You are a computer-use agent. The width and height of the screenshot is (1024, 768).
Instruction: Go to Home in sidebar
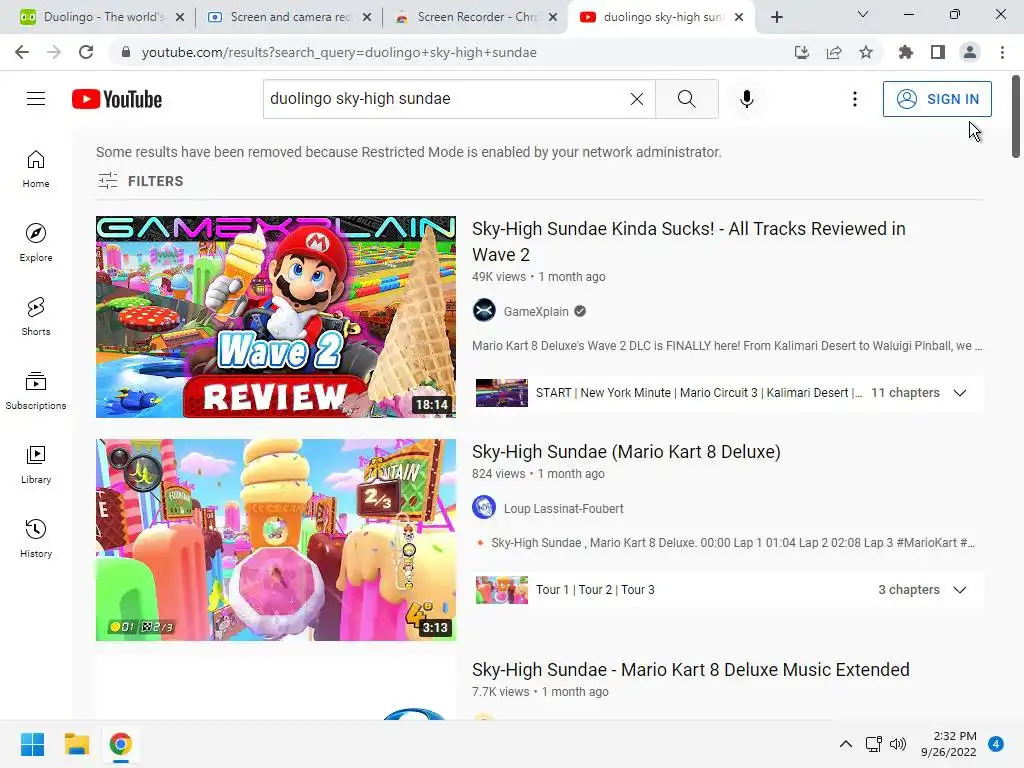point(36,169)
